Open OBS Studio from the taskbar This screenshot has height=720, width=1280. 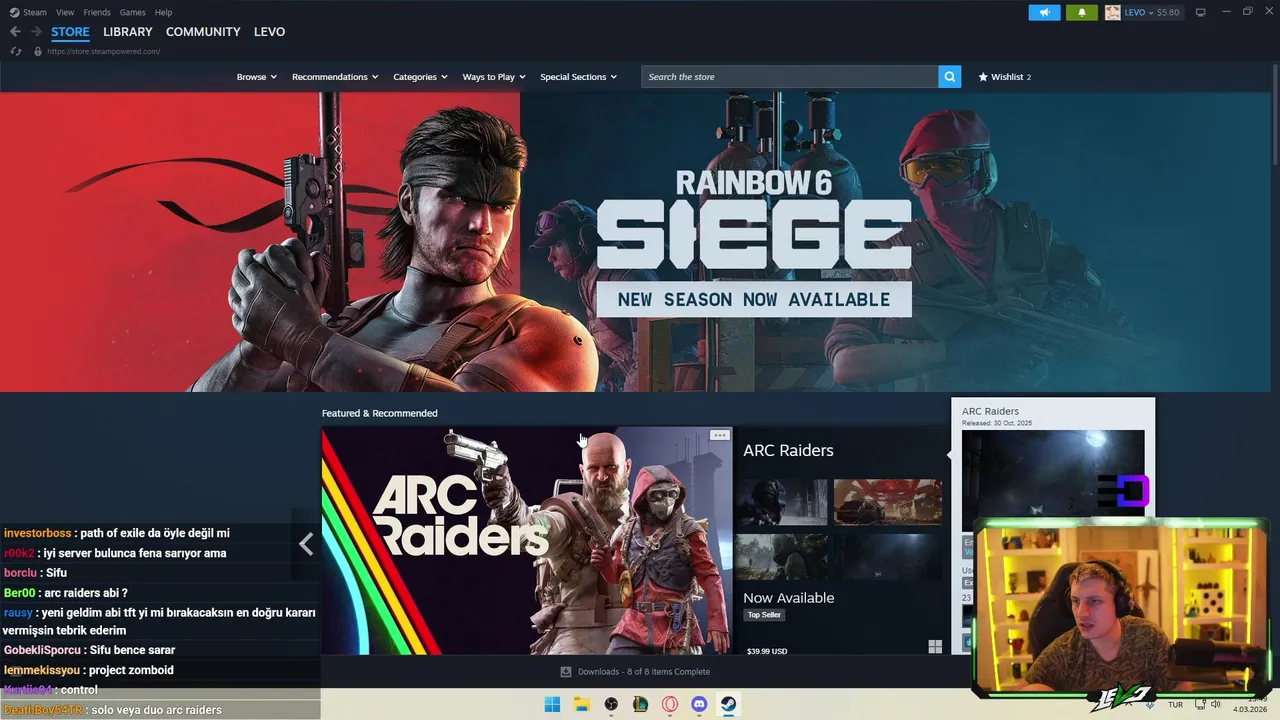pos(611,705)
